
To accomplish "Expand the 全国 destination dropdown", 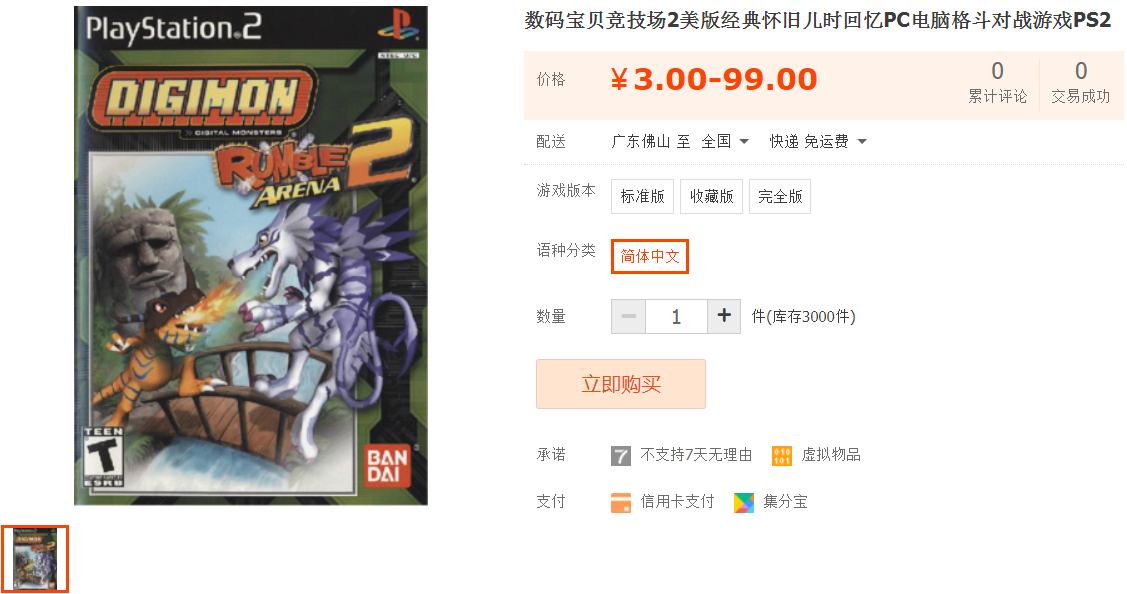I will pyautogui.click(x=725, y=141).
